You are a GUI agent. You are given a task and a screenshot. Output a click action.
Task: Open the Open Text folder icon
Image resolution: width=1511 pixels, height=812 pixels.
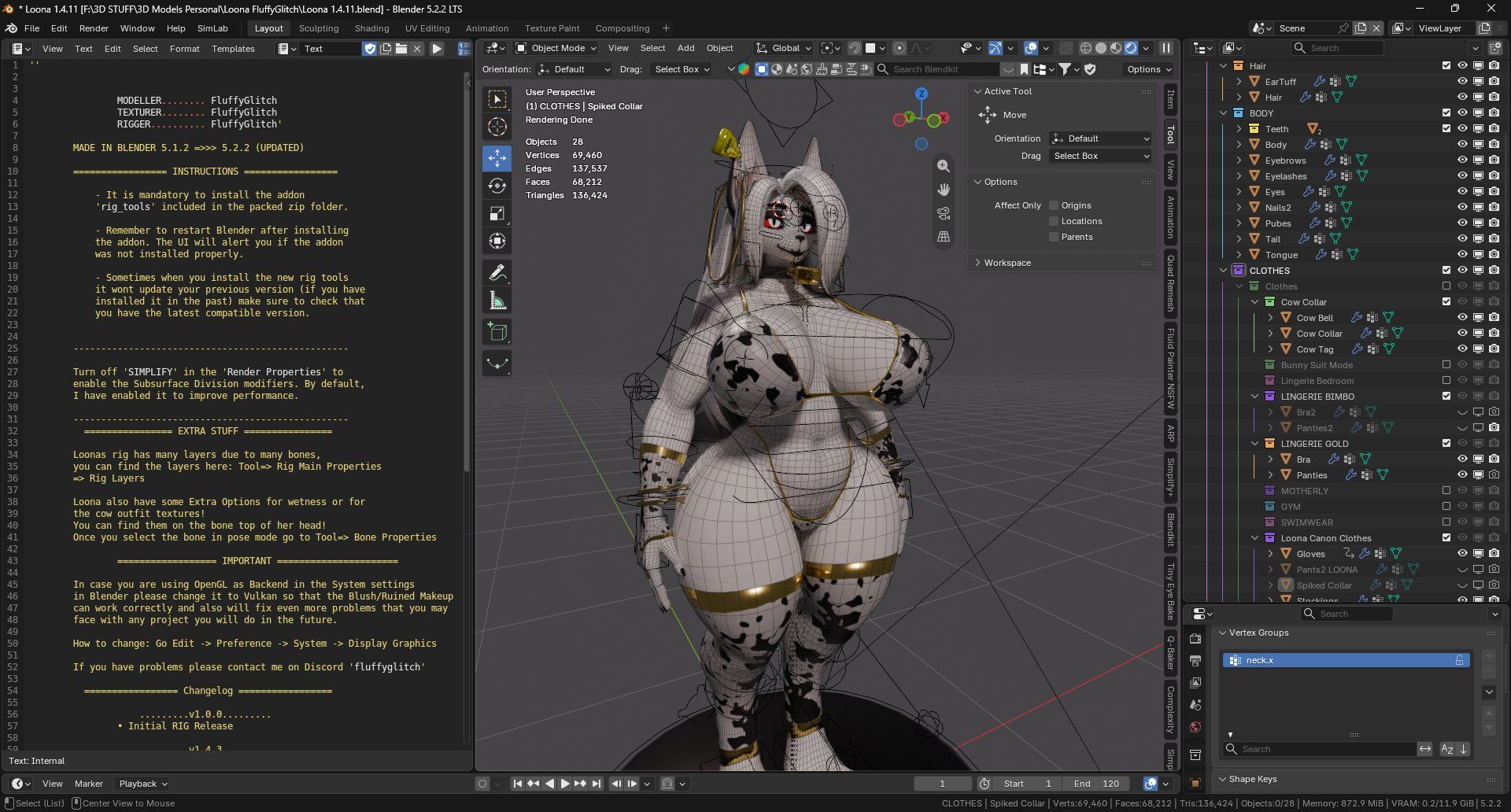point(401,49)
